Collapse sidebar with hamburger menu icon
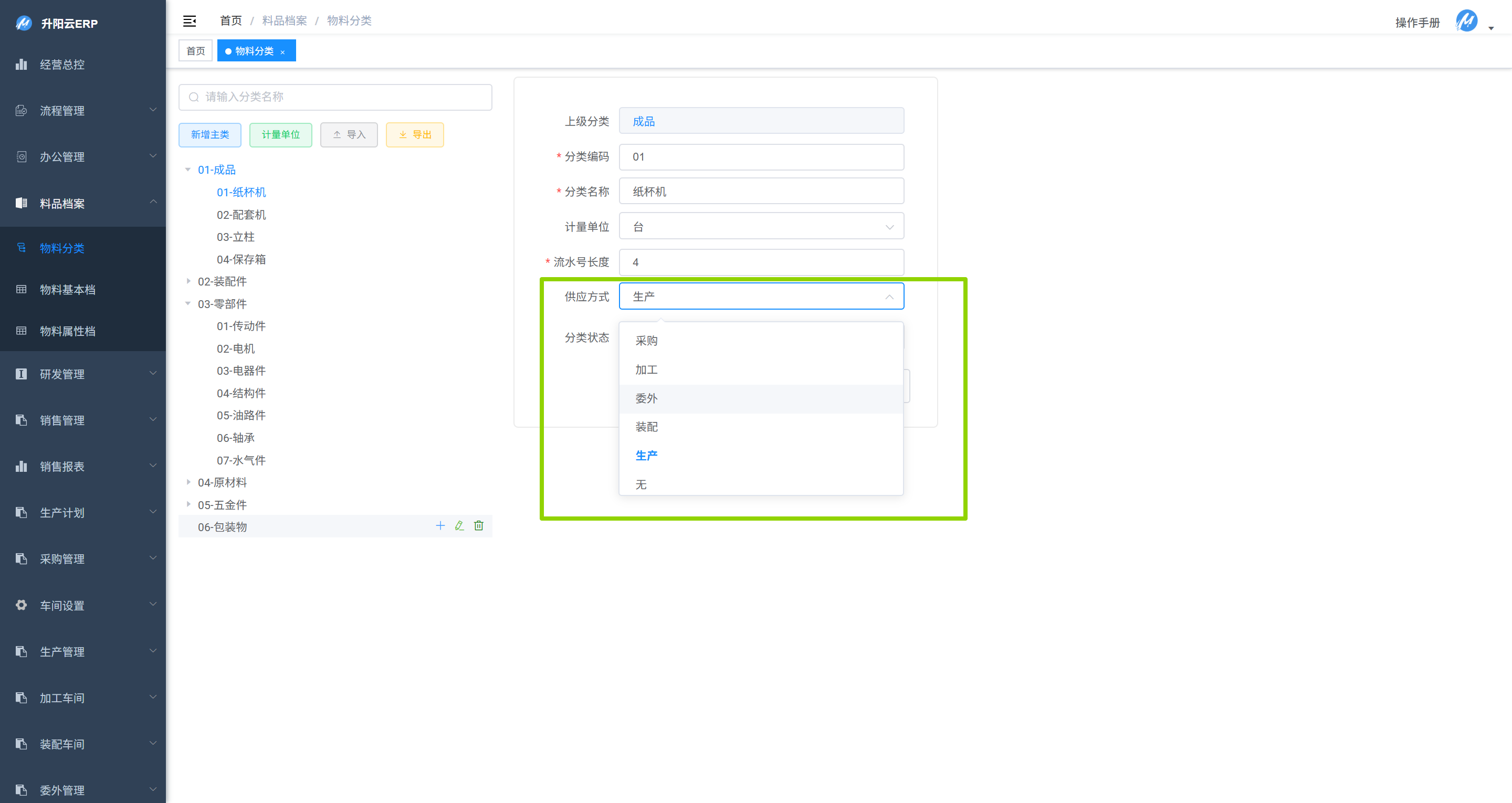 click(x=189, y=21)
